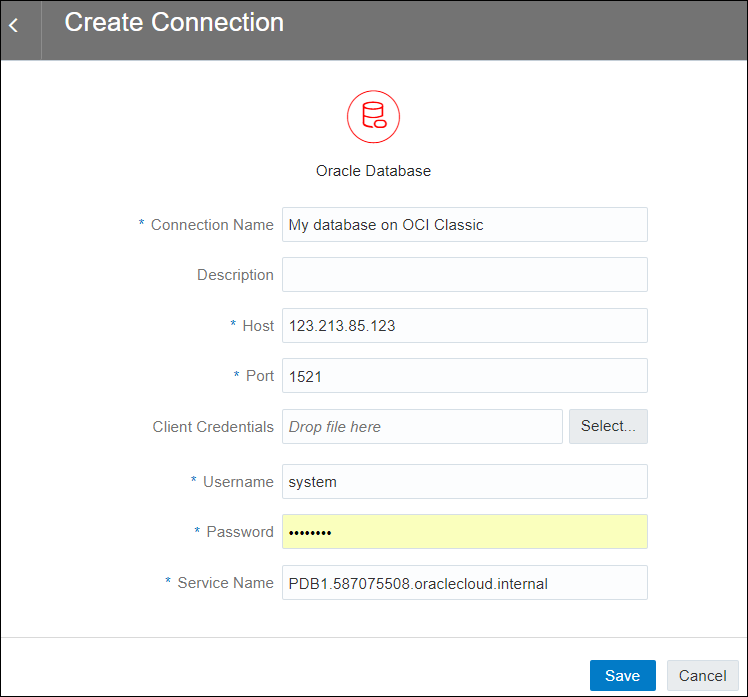Click the Username label
The image size is (748, 697).
pos(239,482)
